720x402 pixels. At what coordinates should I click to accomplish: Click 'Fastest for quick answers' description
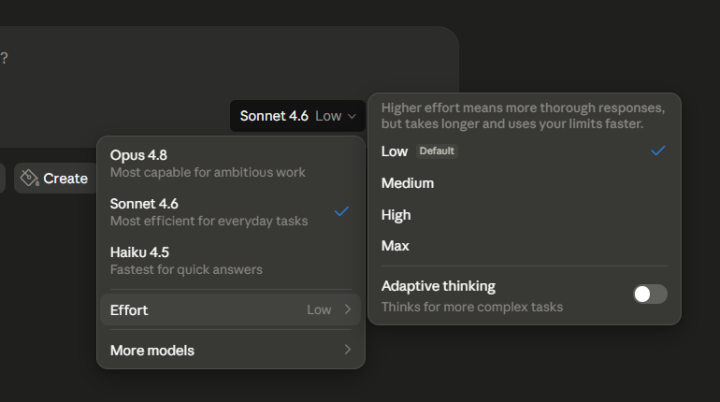[186, 270]
